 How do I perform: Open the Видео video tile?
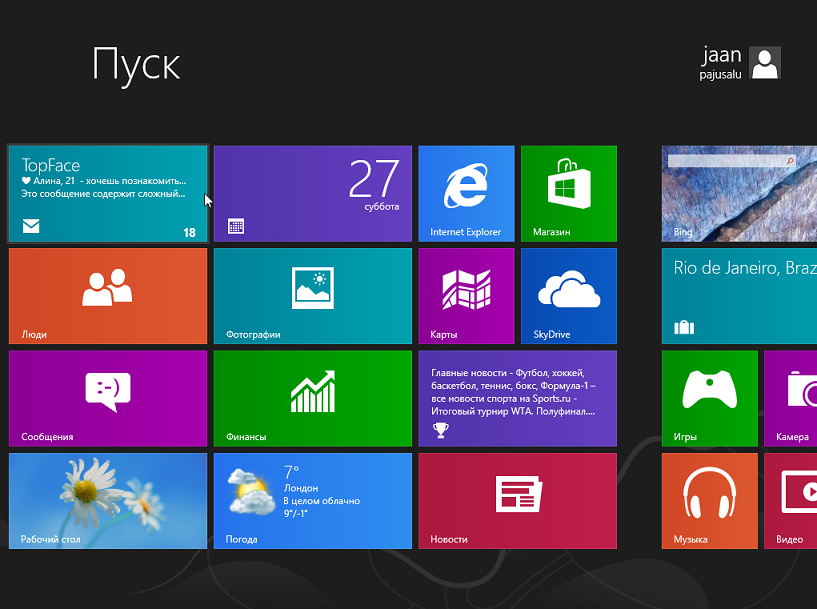(x=790, y=501)
